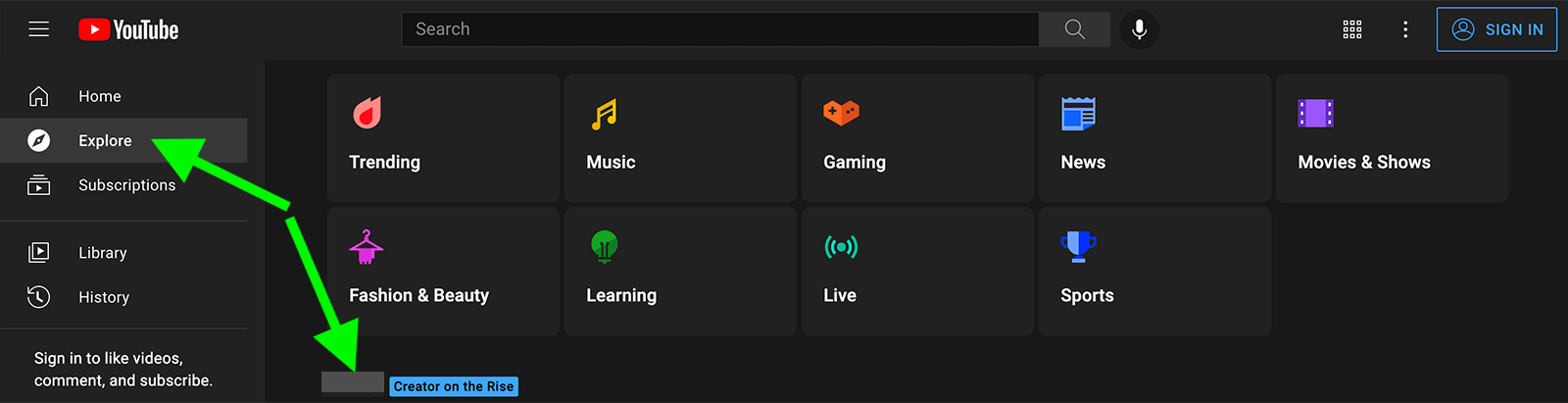Click into the Search input field
This screenshot has width=1568, height=403.
(x=720, y=29)
